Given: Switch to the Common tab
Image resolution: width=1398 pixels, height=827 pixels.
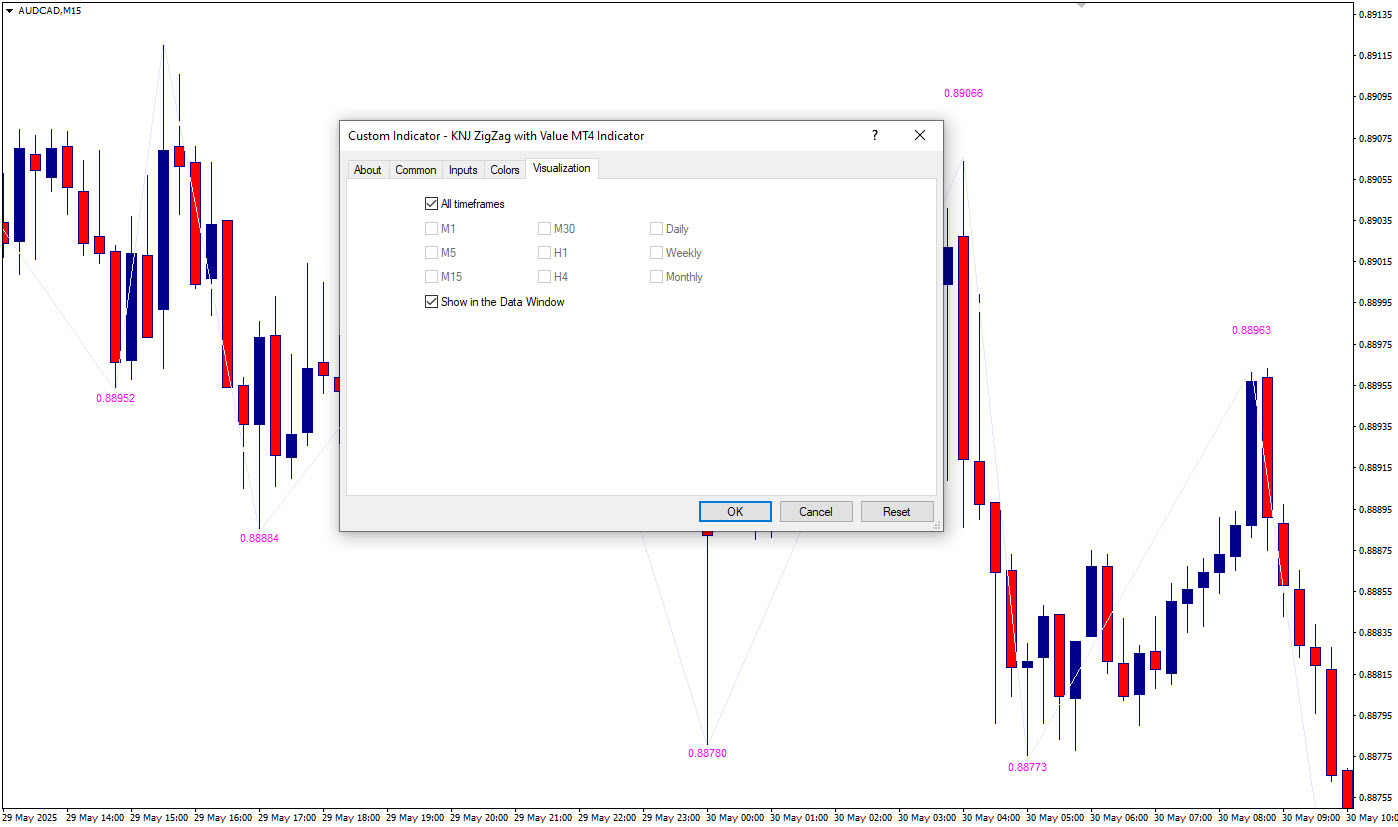Looking at the screenshot, I should click(x=415, y=170).
